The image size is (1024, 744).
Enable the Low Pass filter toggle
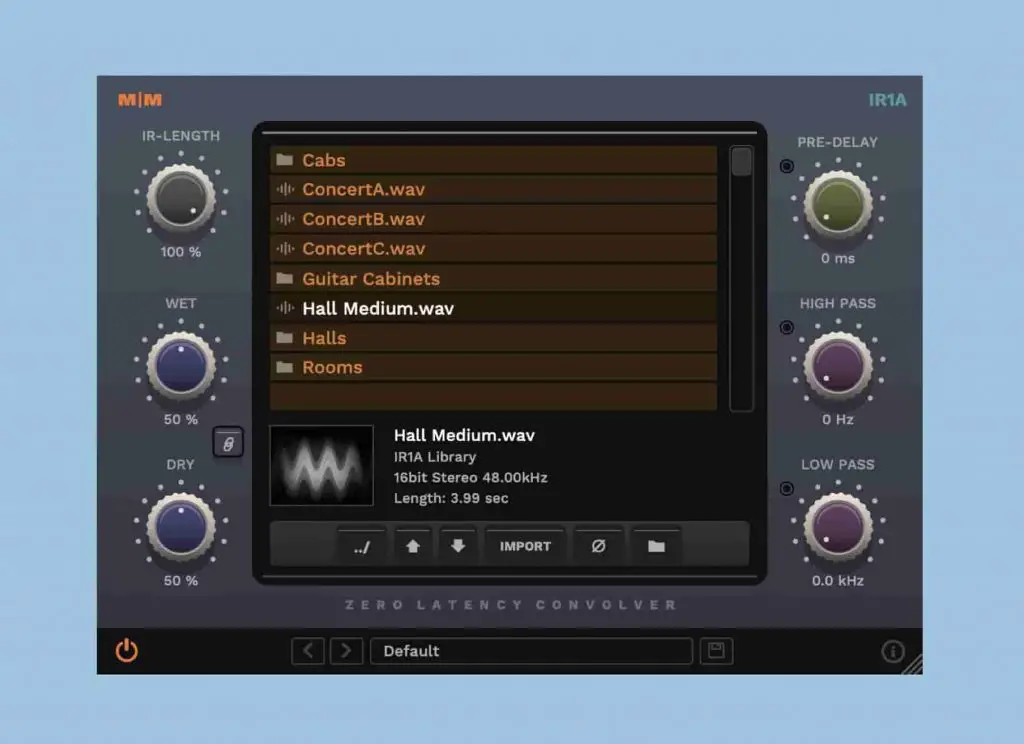pos(787,489)
